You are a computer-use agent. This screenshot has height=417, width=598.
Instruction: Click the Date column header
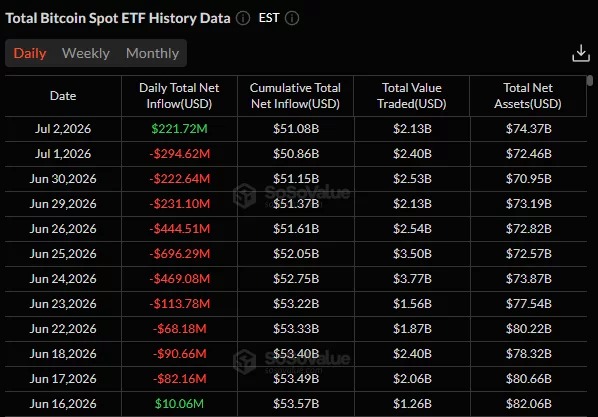coord(63,96)
